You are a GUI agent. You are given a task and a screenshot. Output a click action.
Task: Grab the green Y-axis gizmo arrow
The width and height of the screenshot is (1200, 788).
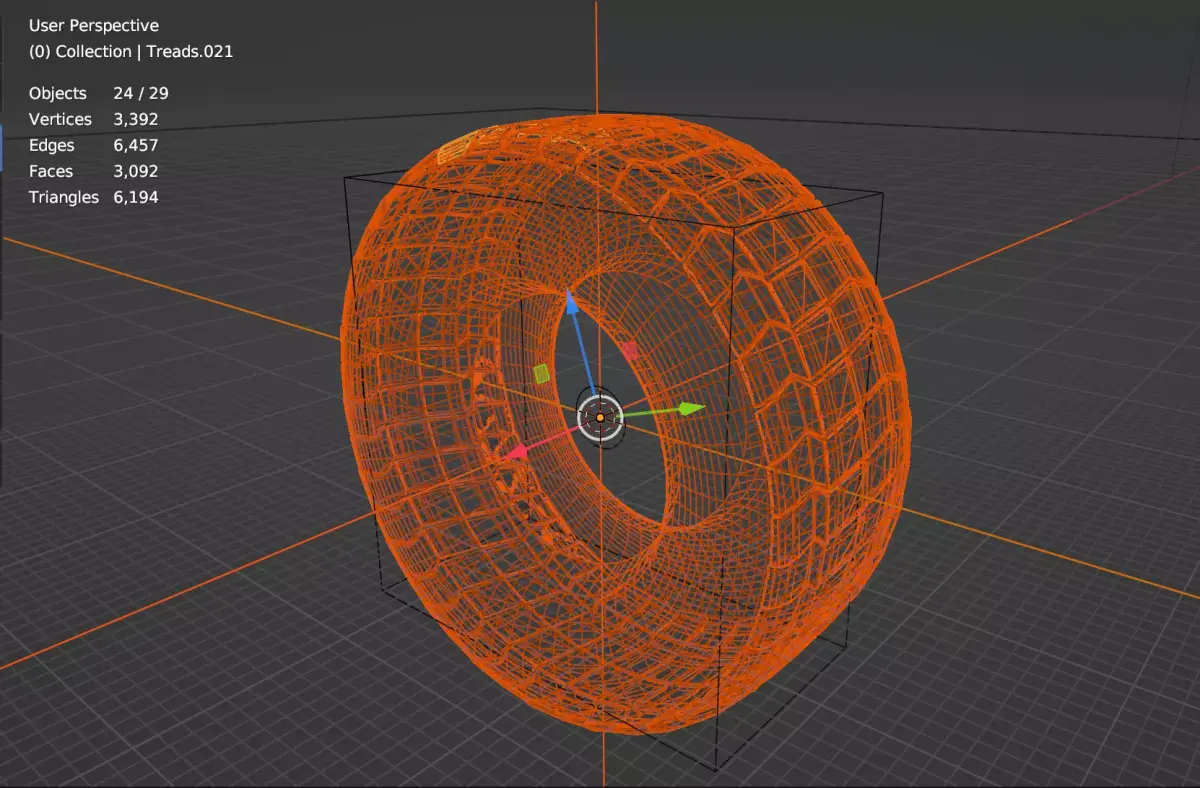tap(691, 408)
